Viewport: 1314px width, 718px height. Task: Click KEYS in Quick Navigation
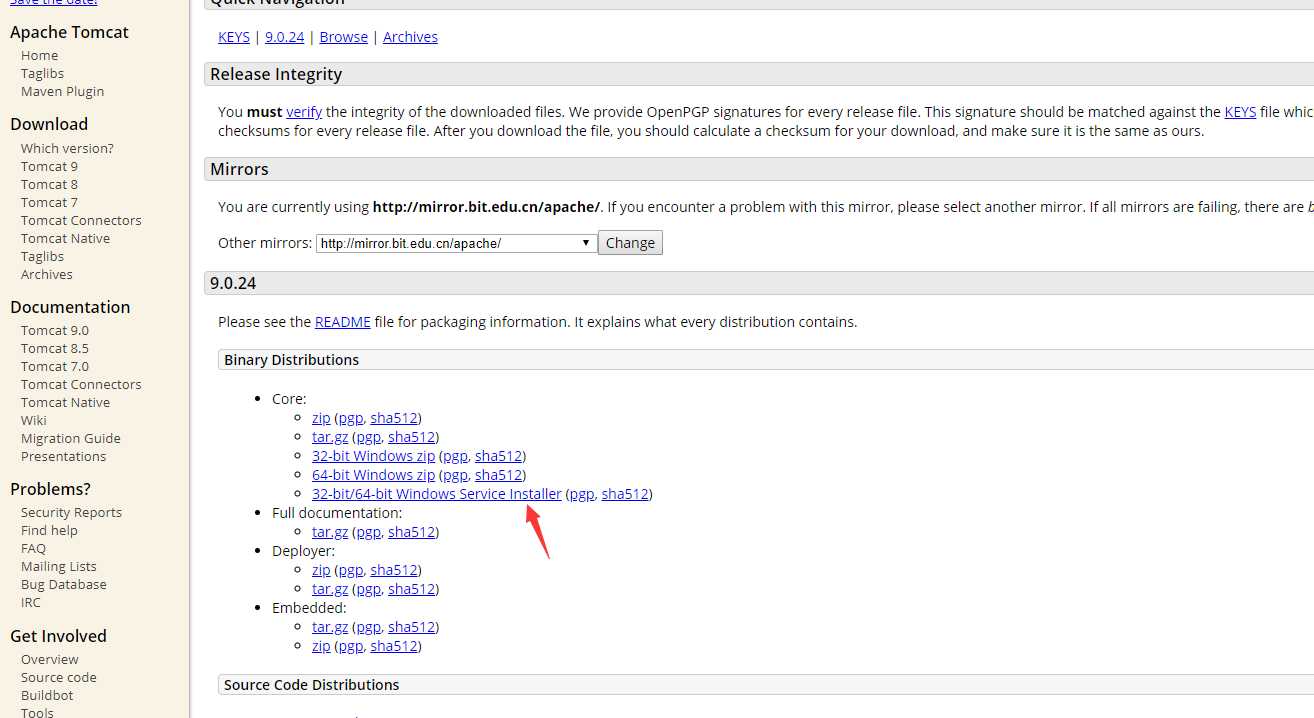(x=234, y=37)
